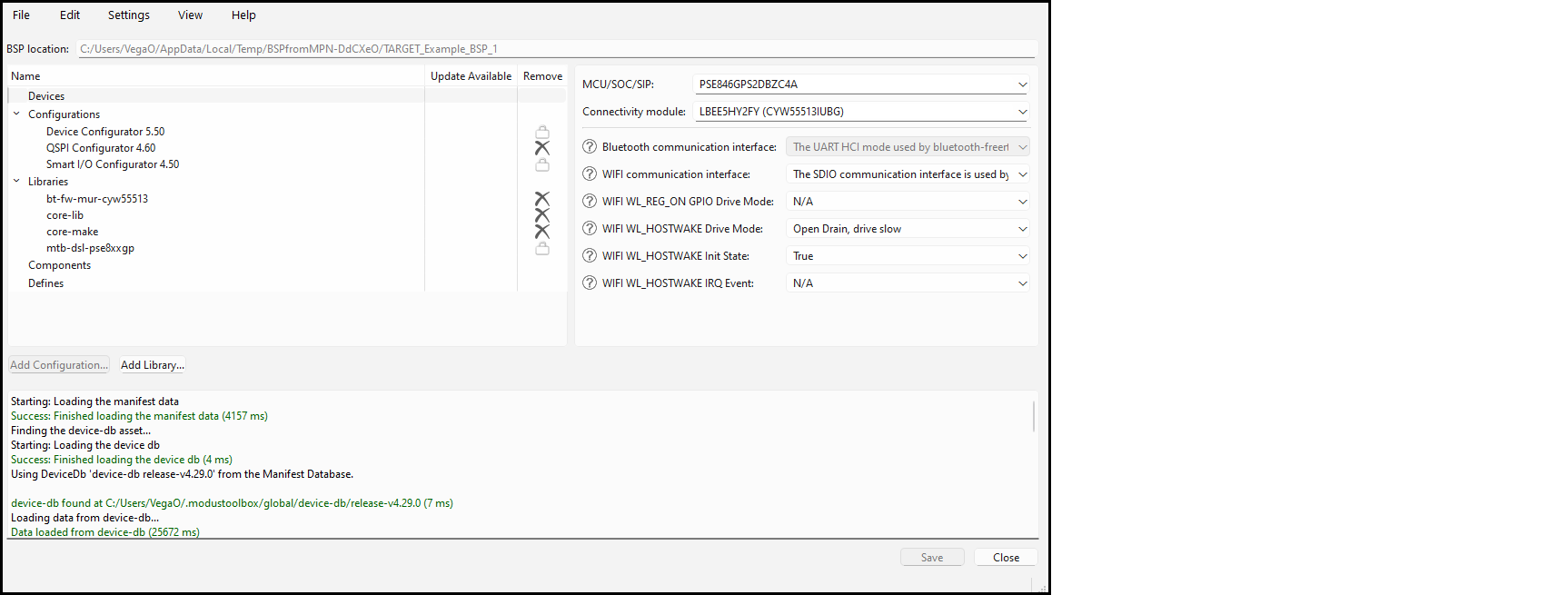Viewport: 1568px width, 595px height.
Task: Open the View menu
Action: point(190,15)
